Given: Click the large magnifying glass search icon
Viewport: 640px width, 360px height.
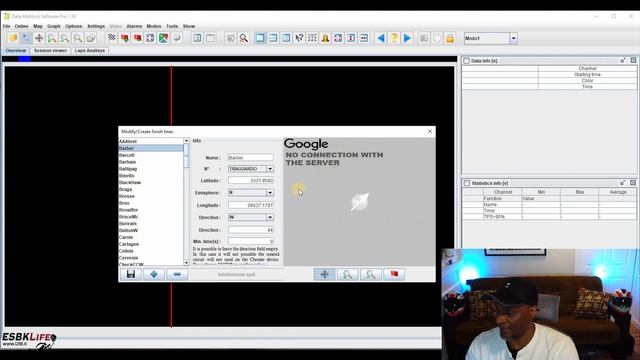Looking at the screenshot, I should click(244, 38).
